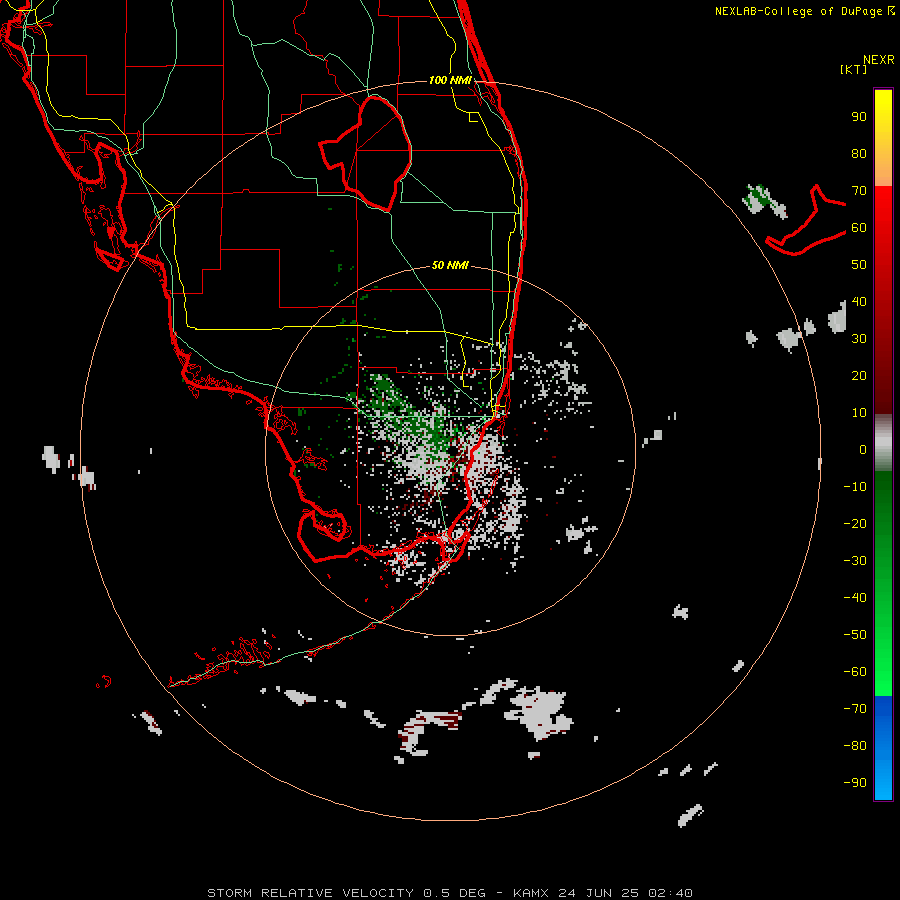Click the 0 scale value
The image size is (900, 900).
863,449
